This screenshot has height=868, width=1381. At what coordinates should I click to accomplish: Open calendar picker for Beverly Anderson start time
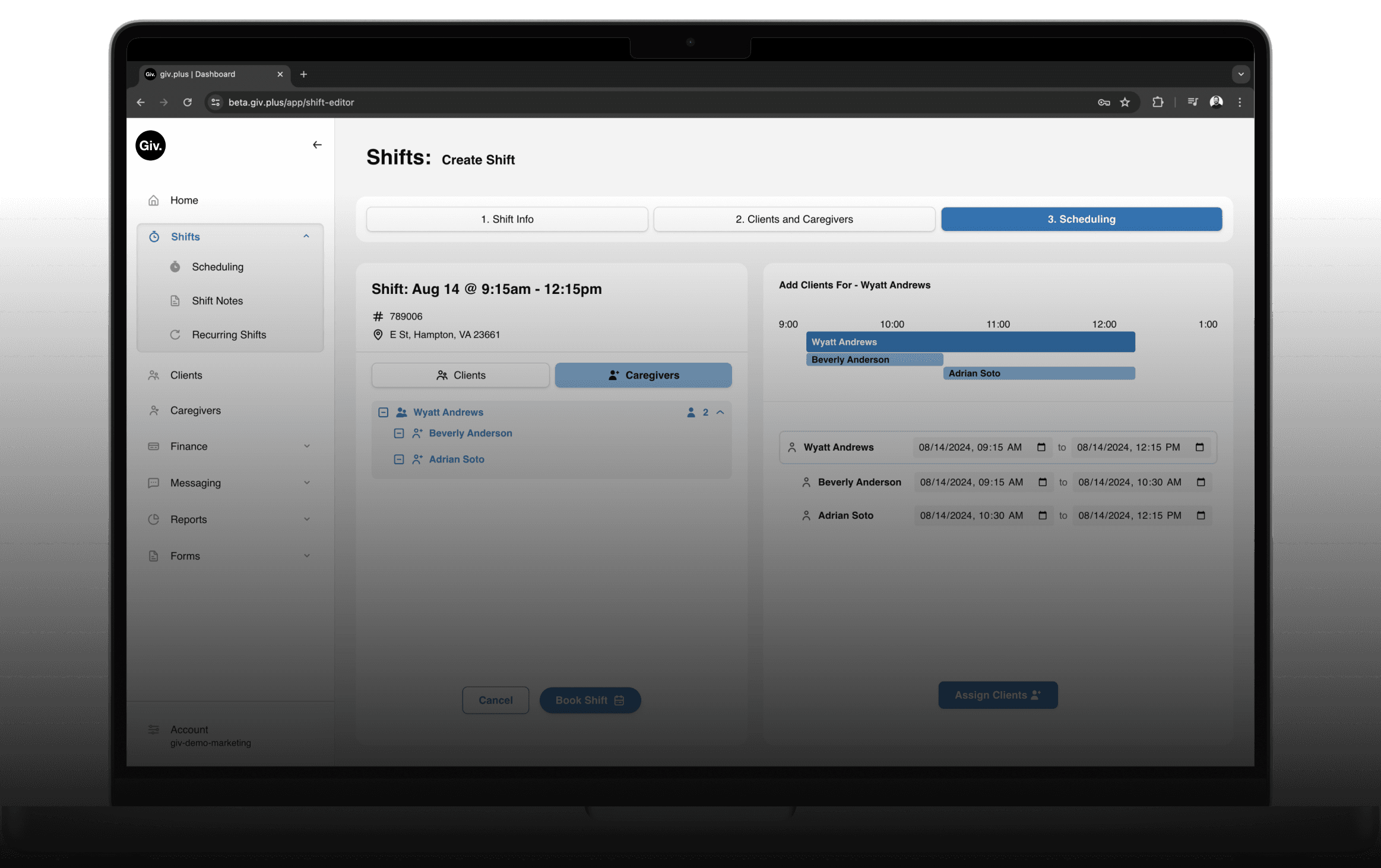pos(1042,482)
